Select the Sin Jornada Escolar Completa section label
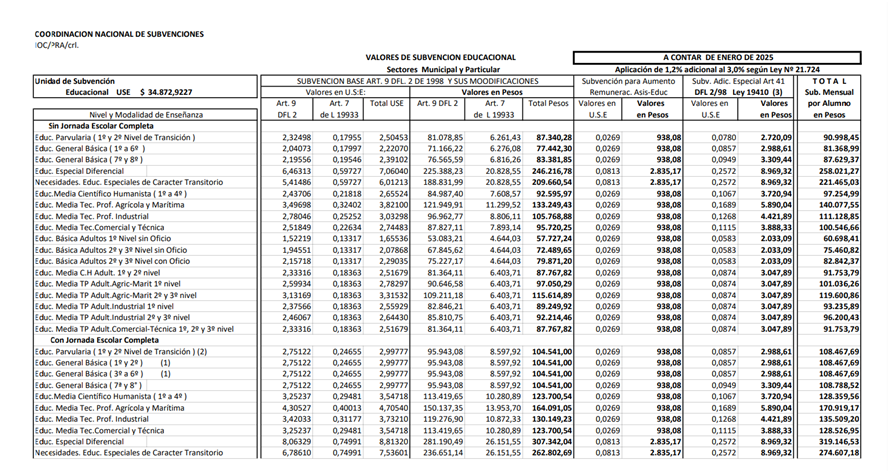 click(x=102, y=126)
